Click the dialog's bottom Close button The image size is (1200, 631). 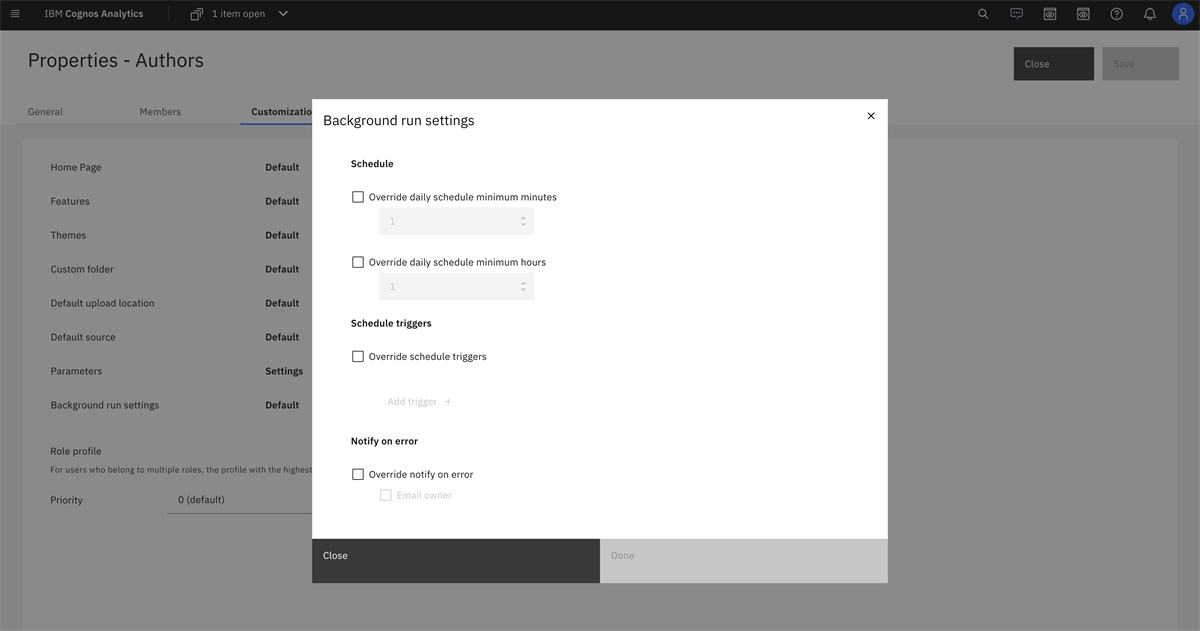[x=456, y=561]
